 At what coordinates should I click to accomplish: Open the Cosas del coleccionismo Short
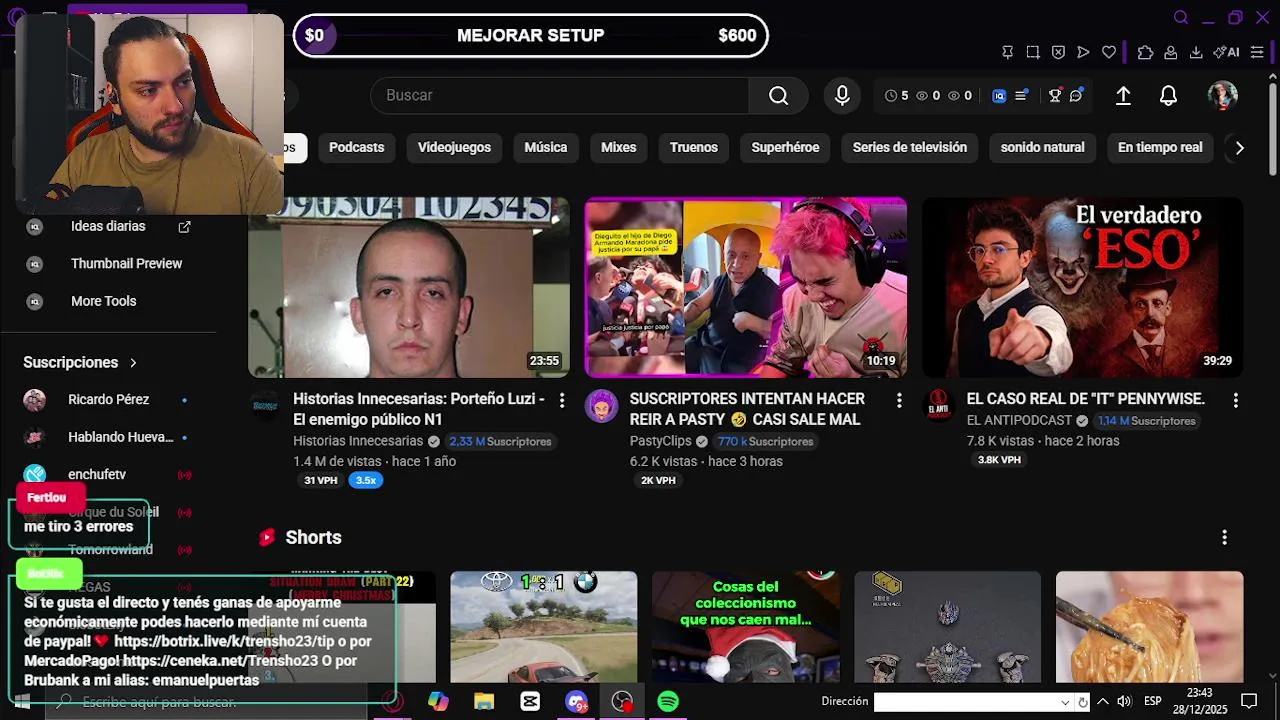click(745, 627)
